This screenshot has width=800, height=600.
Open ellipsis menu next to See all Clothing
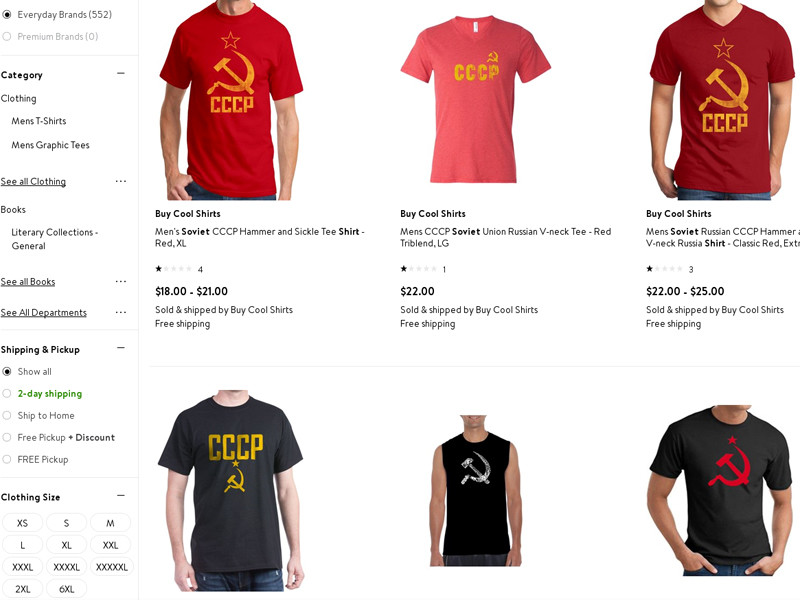(x=121, y=181)
